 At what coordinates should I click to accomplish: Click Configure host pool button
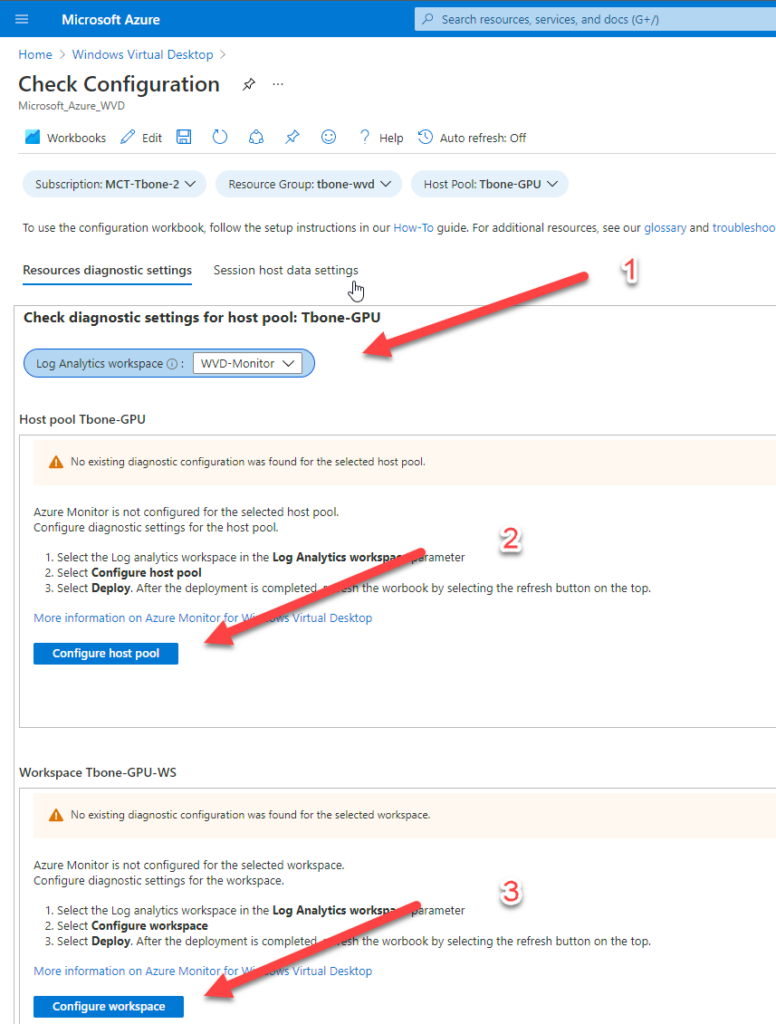pyautogui.click(x=106, y=654)
